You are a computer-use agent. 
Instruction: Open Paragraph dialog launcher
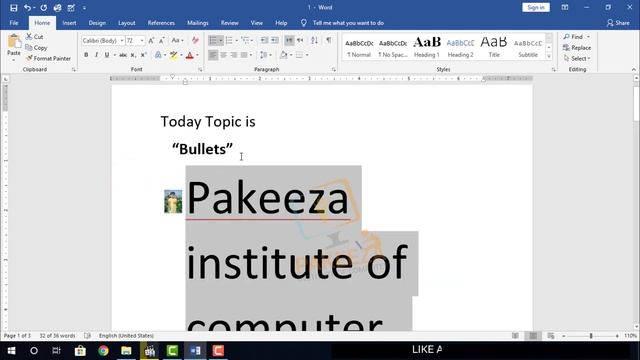(x=333, y=70)
